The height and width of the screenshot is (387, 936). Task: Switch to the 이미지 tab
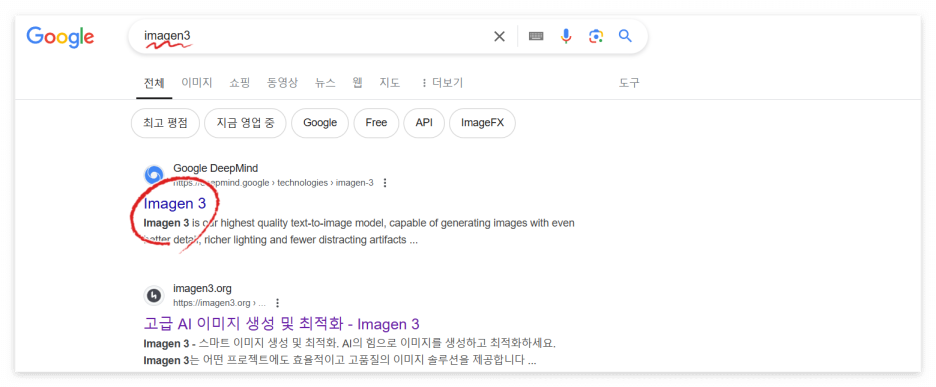[196, 83]
